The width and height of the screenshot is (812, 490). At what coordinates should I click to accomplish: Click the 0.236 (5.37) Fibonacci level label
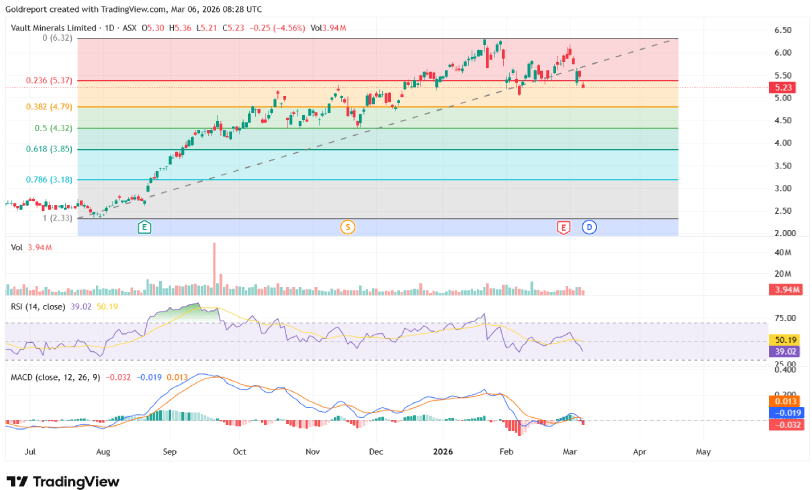[x=53, y=80]
